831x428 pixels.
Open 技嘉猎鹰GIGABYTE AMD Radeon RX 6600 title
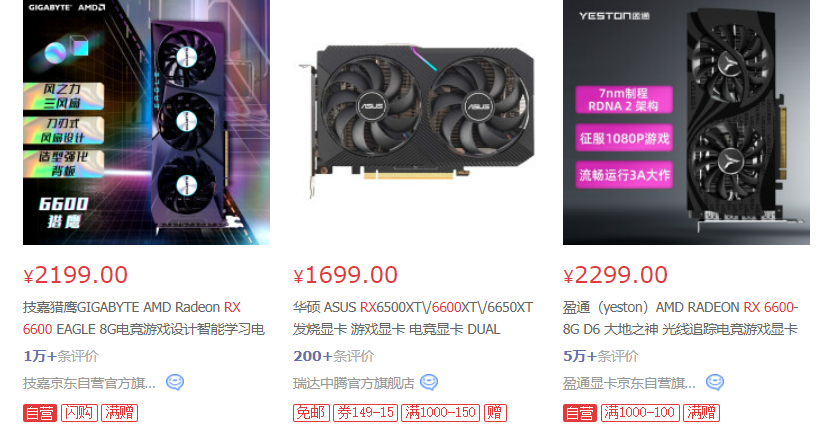click(144, 318)
